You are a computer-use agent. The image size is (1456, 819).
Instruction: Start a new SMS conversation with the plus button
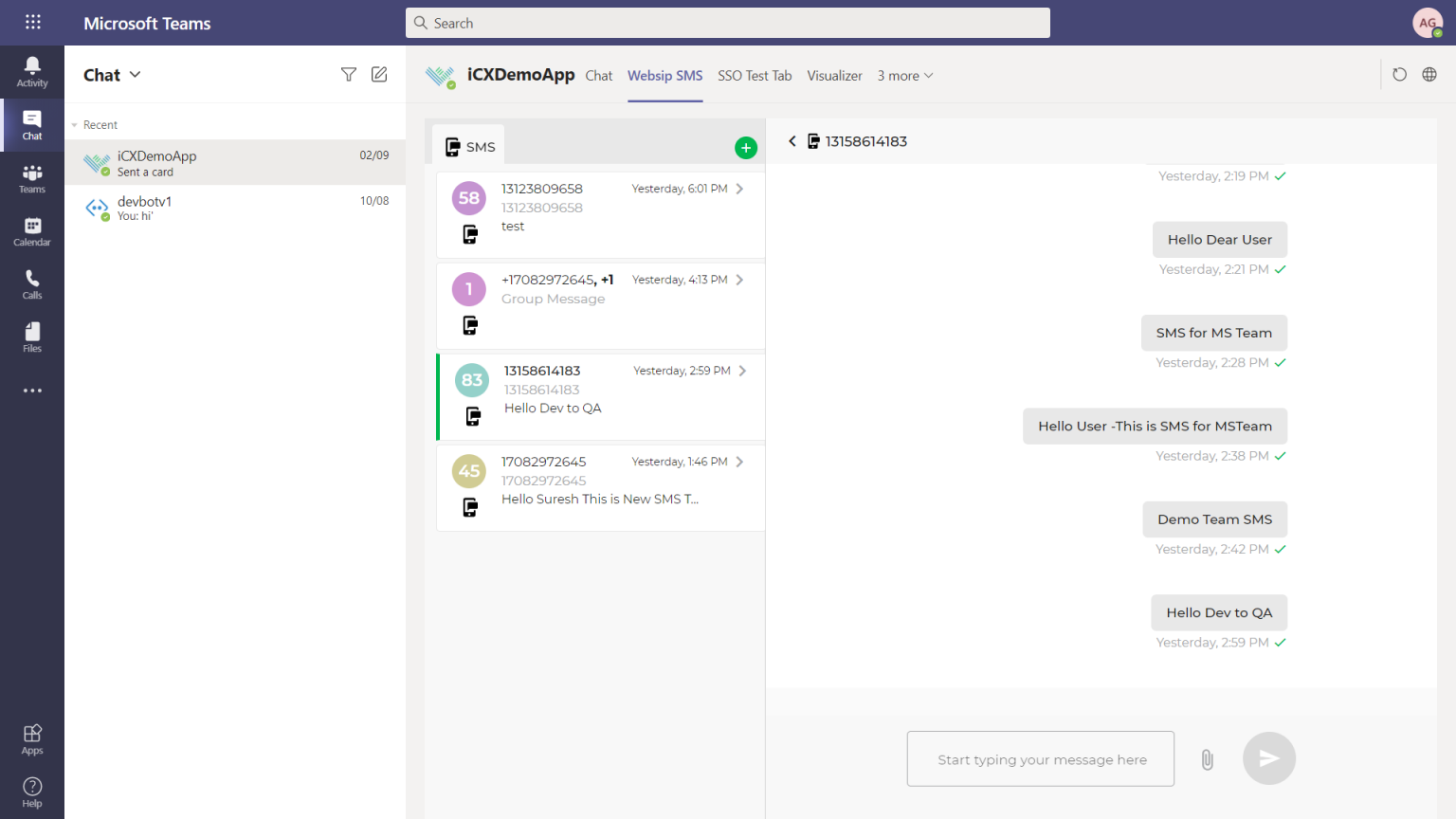(746, 148)
